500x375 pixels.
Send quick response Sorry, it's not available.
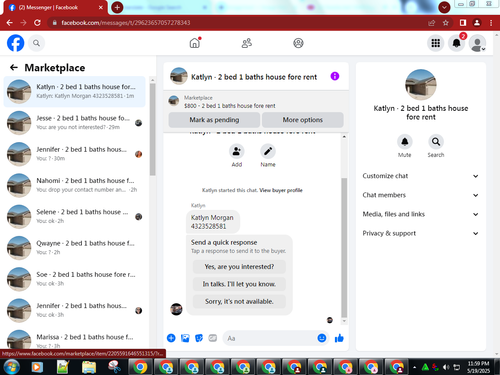pyautogui.click(x=239, y=301)
